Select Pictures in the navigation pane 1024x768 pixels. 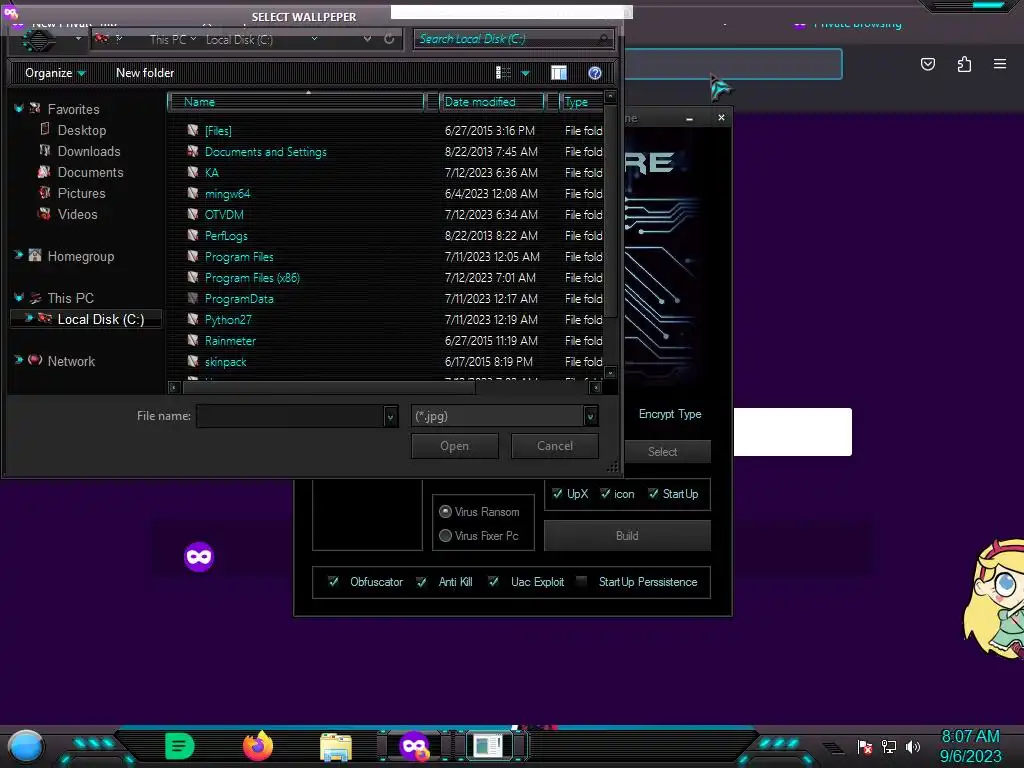(x=81, y=193)
